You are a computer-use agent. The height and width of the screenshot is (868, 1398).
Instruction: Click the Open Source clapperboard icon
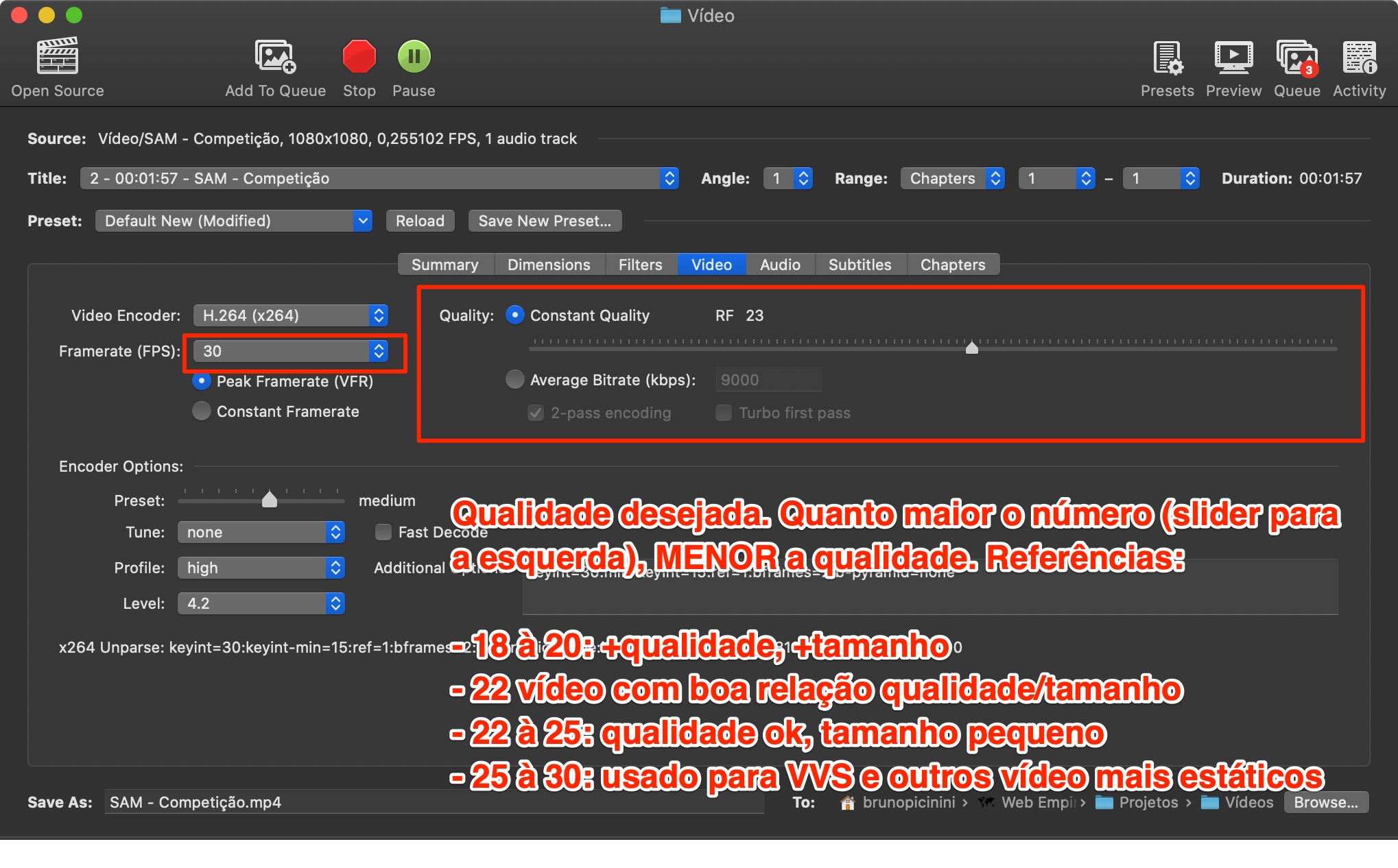(57, 57)
